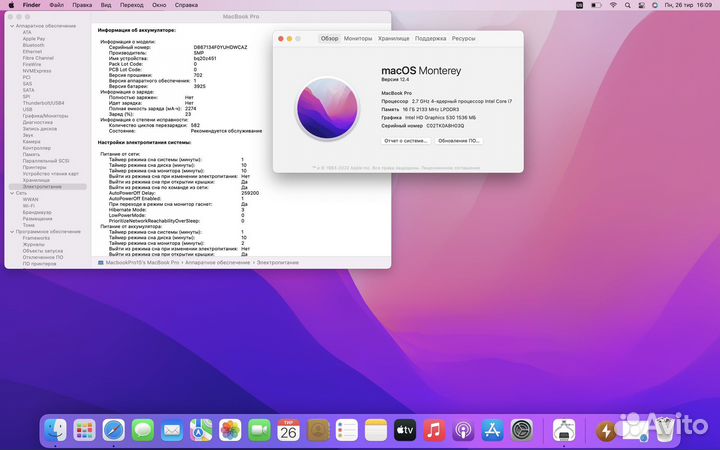The image size is (720, 450).
Task: Click the macOS Monterey wallpaper logo
Action: tap(327, 108)
